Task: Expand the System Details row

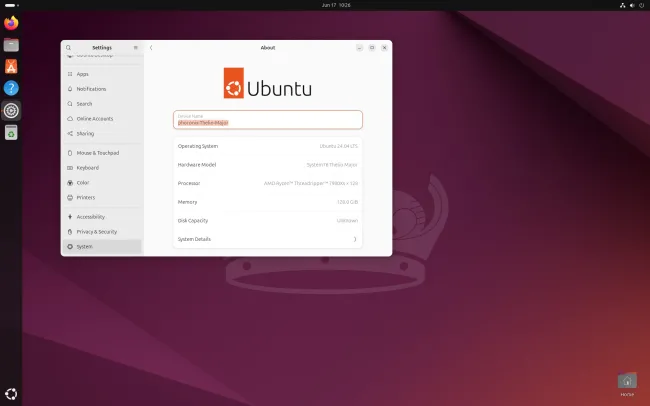Action: pos(267,239)
